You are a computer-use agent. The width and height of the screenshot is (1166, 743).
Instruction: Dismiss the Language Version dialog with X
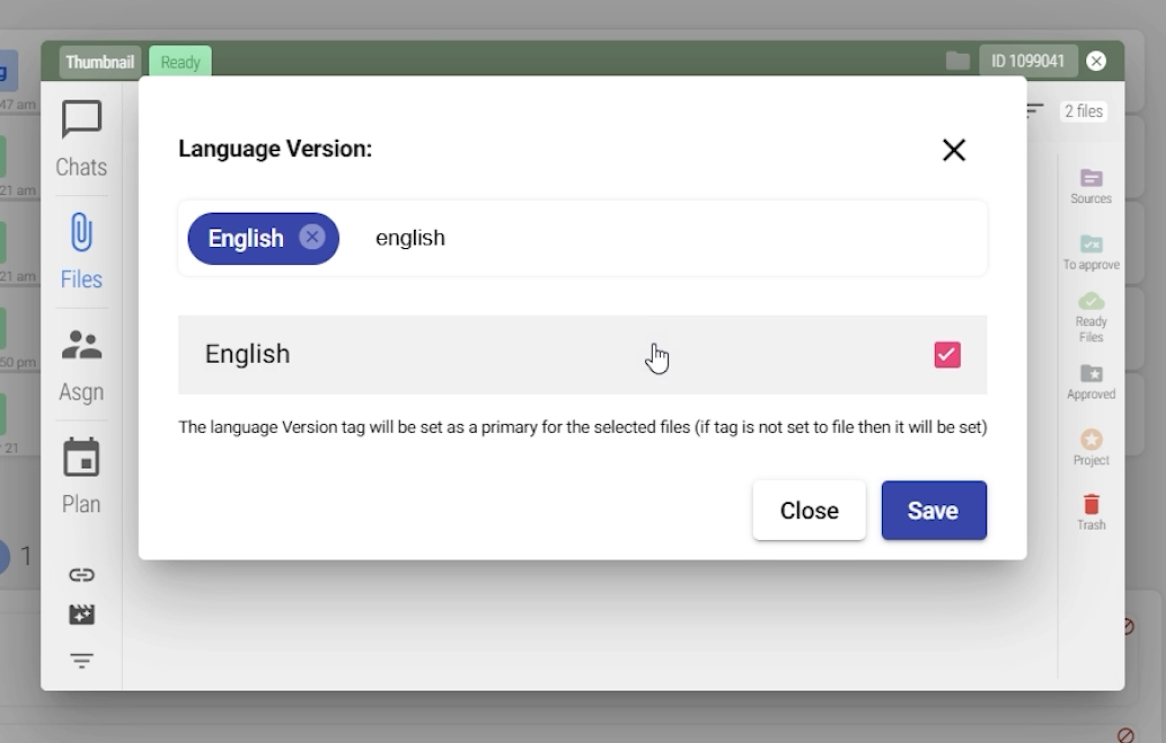click(954, 150)
